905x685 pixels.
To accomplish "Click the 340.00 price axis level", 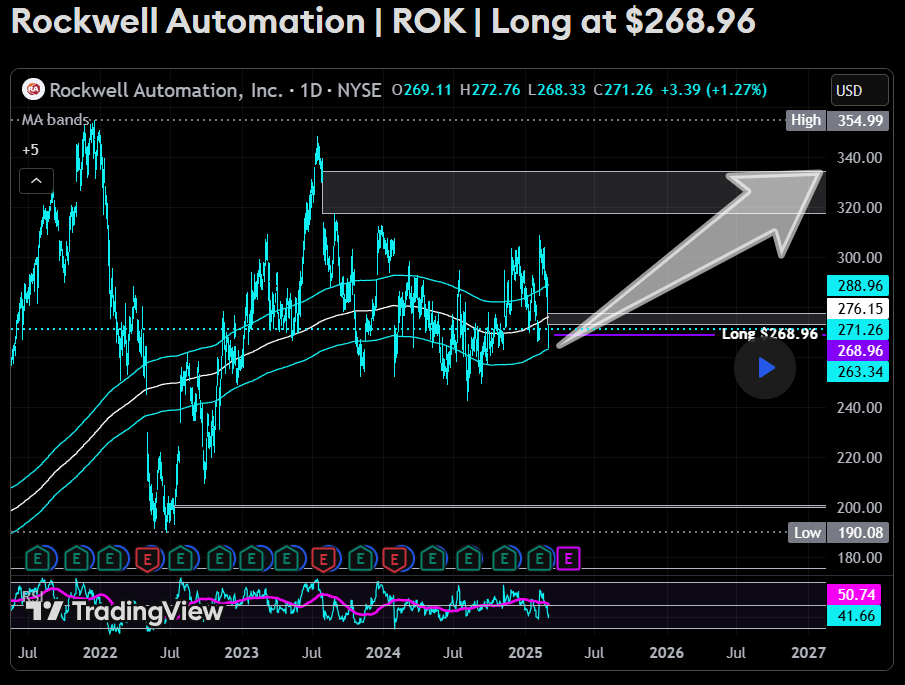I will point(859,158).
